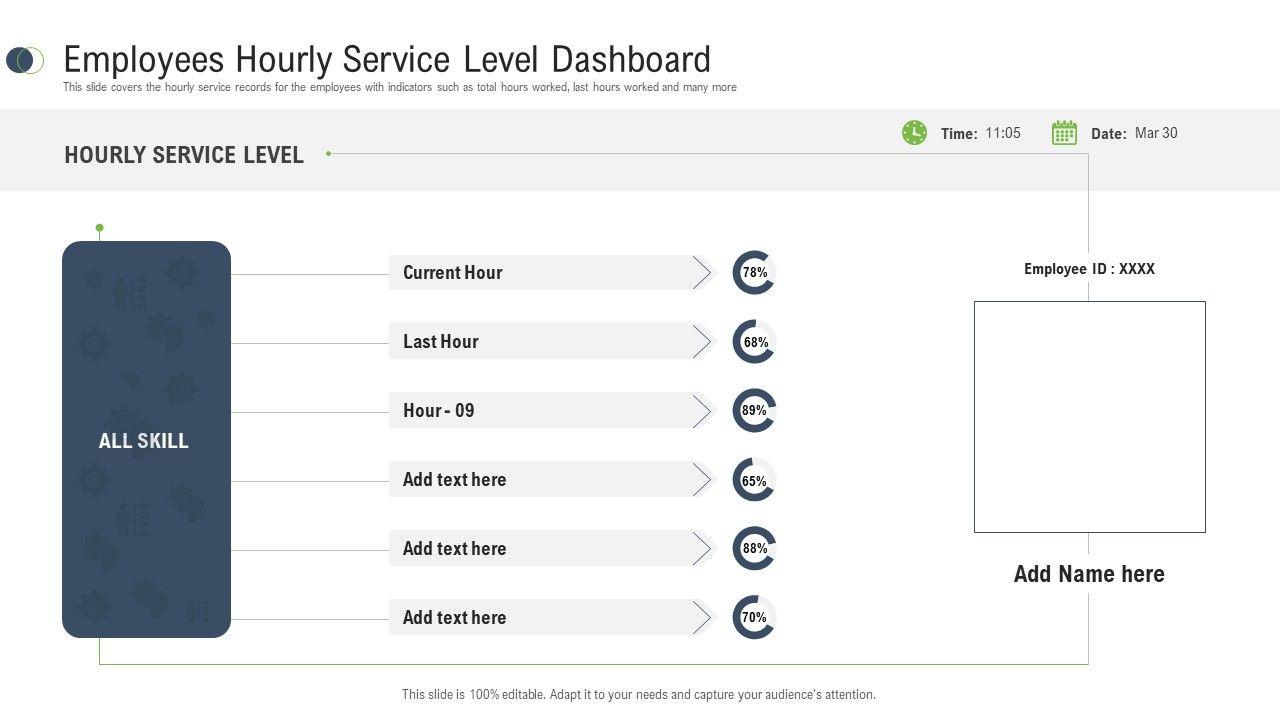Image resolution: width=1280 pixels, height=720 pixels.
Task: Click the green calendar icon
Action: click(1064, 133)
